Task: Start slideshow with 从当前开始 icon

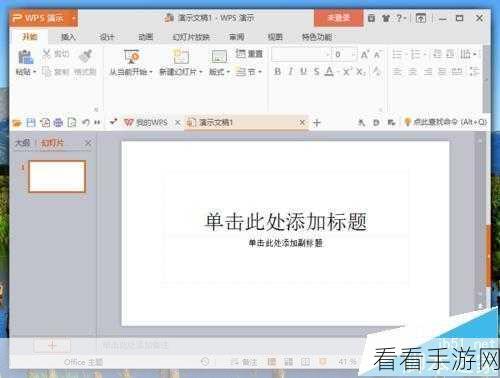Action: (131, 56)
